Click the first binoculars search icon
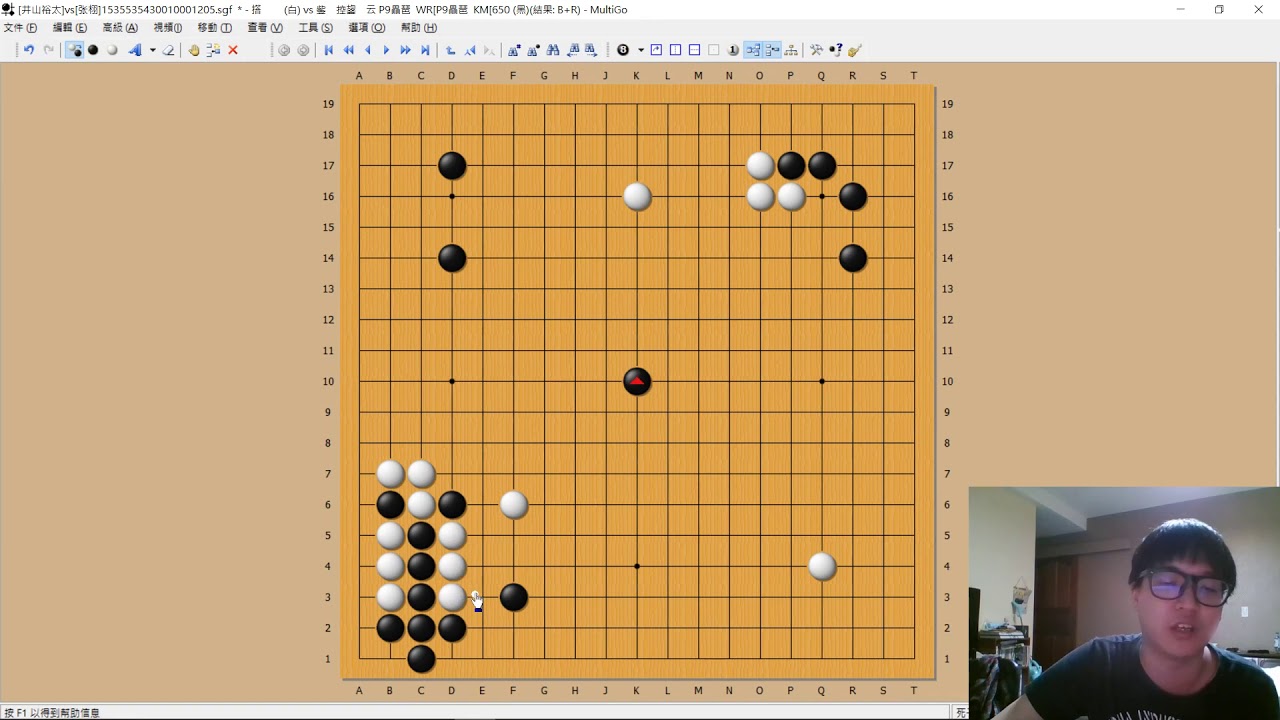Screen dimensions: 1280x720 pyautogui.click(x=514, y=50)
